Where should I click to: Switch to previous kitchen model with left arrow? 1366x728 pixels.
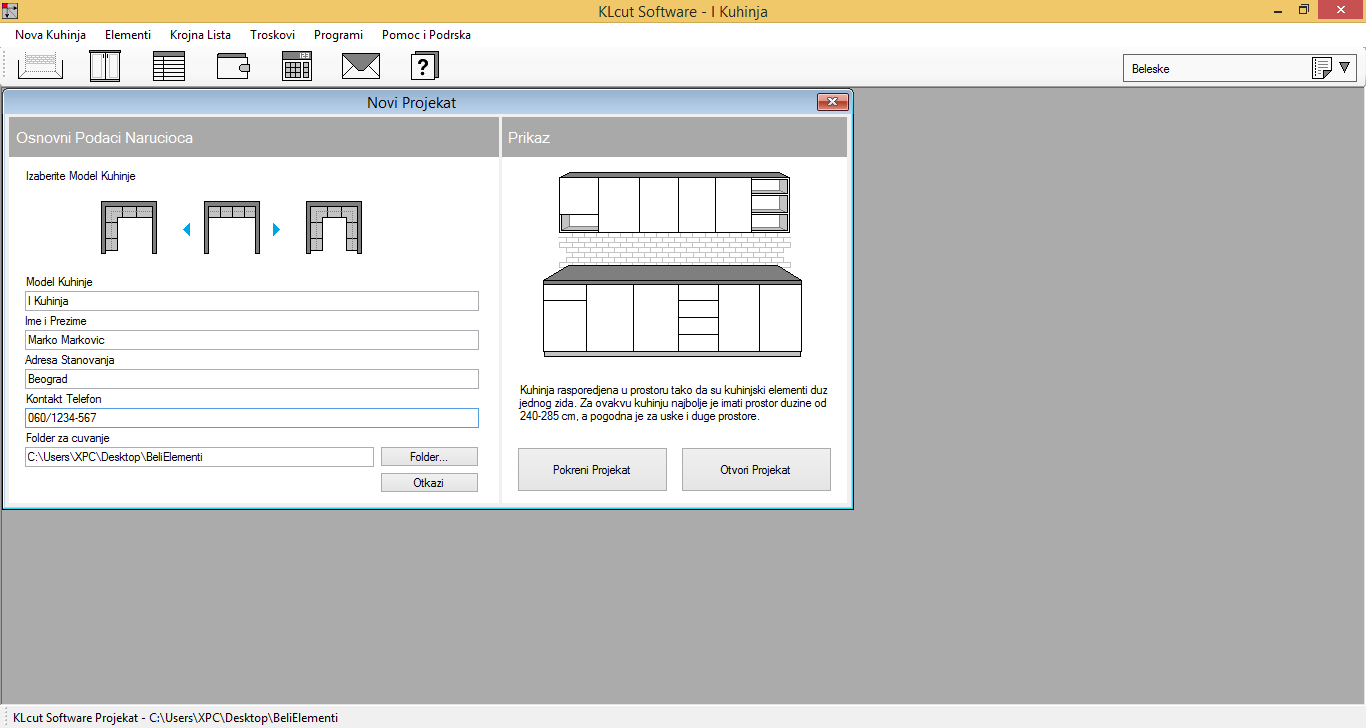click(x=187, y=230)
